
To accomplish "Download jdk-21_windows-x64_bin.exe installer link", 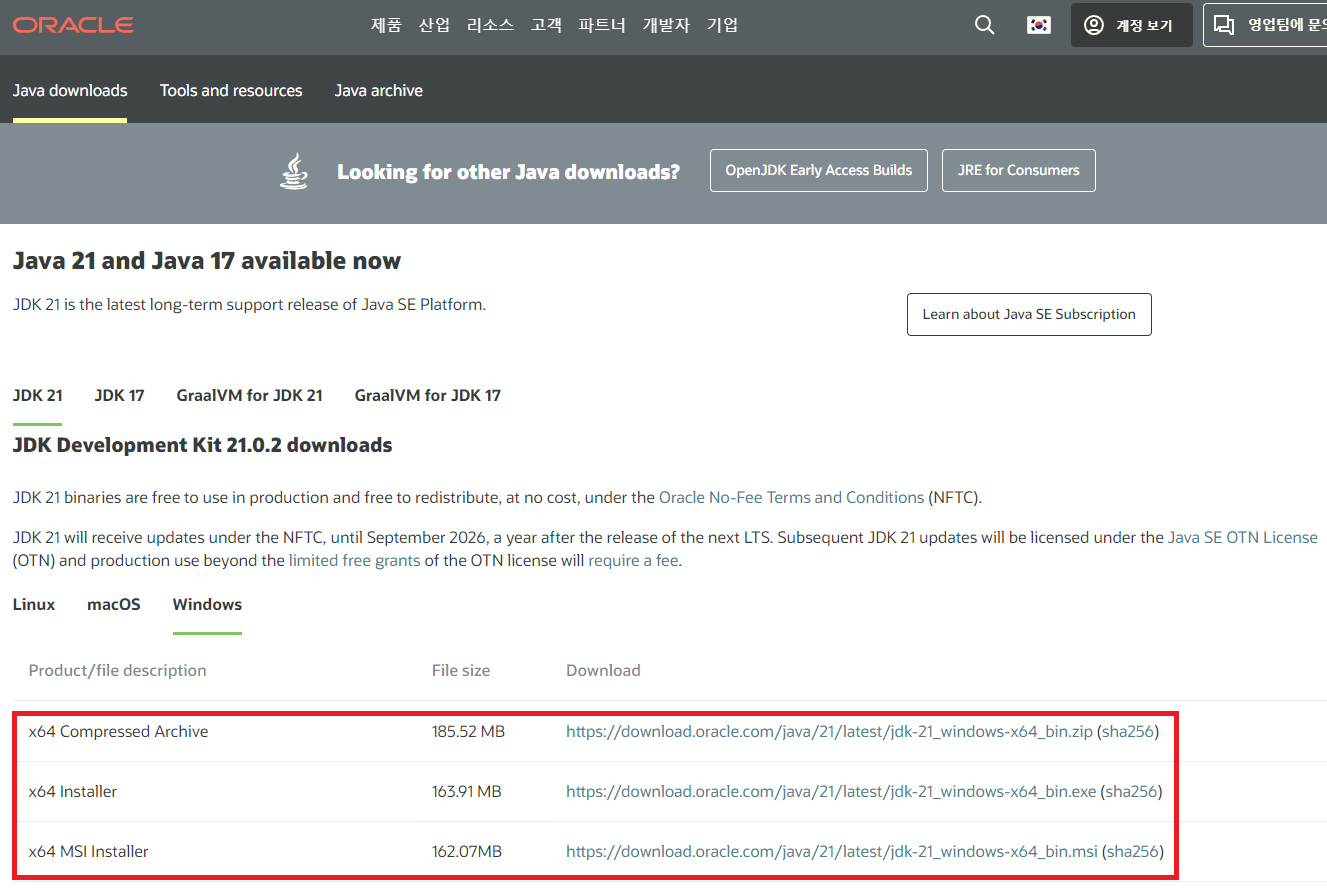I will point(831,791).
